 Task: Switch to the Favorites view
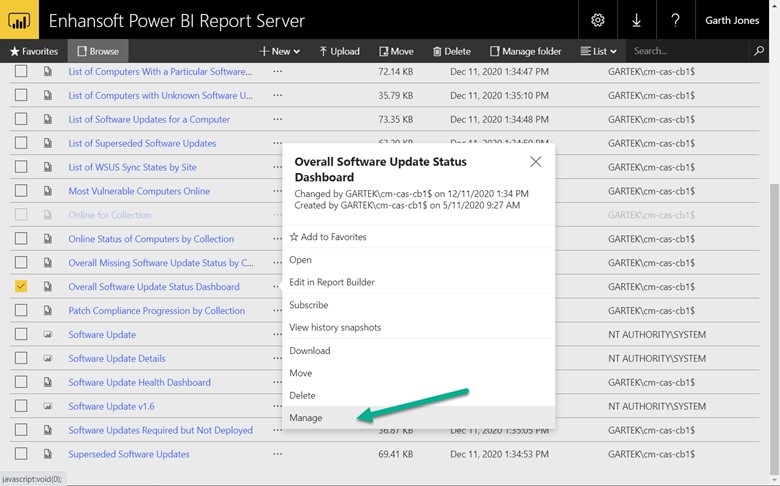(x=33, y=51)
